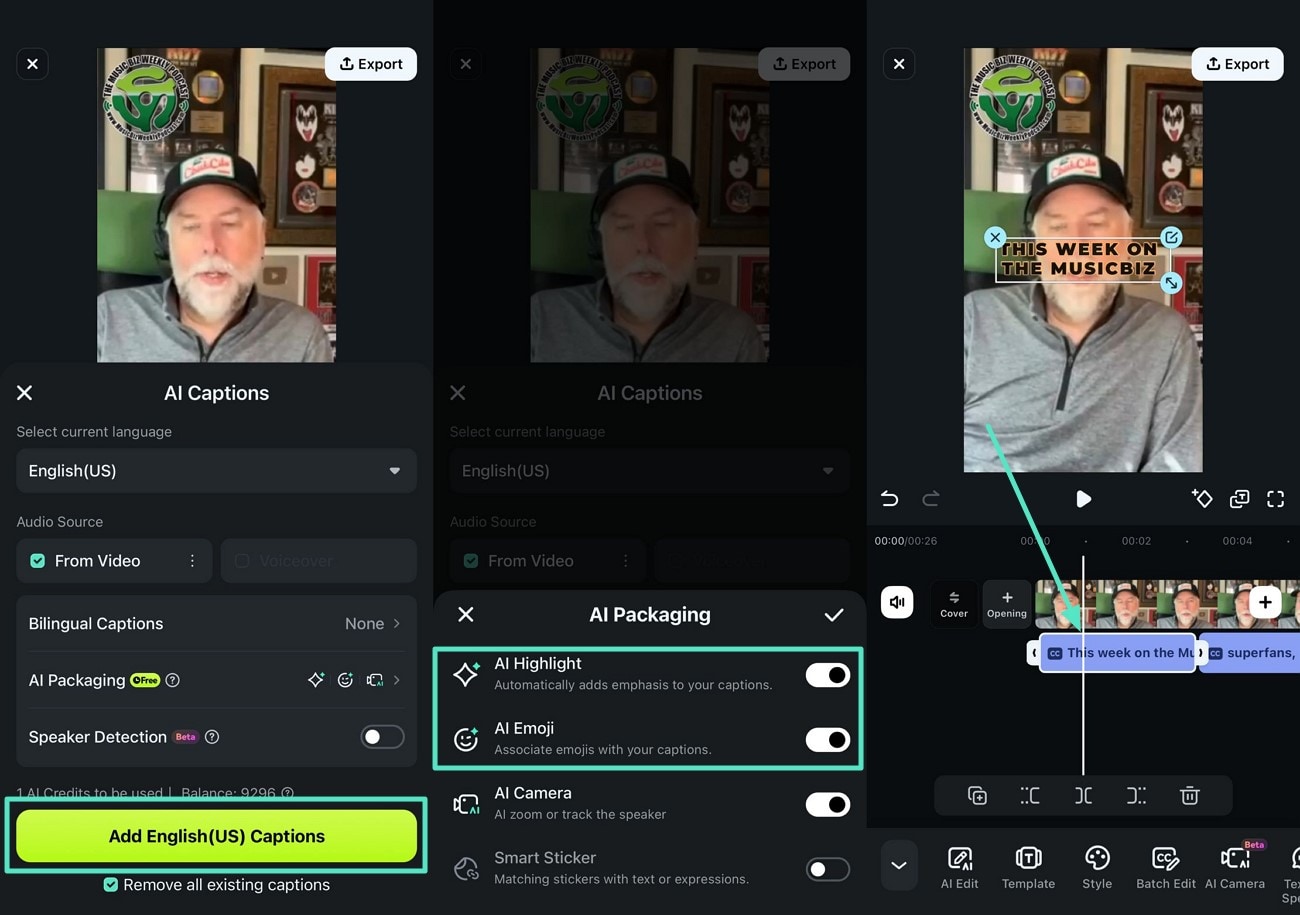1300x915 pixels.
Task: Tap the Add English(US) Captions button
Action: click(x=216, y=836)
